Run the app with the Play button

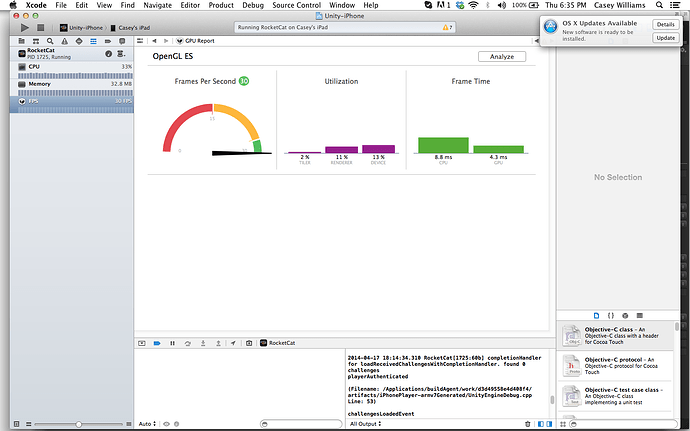click(x=25, y=28)
